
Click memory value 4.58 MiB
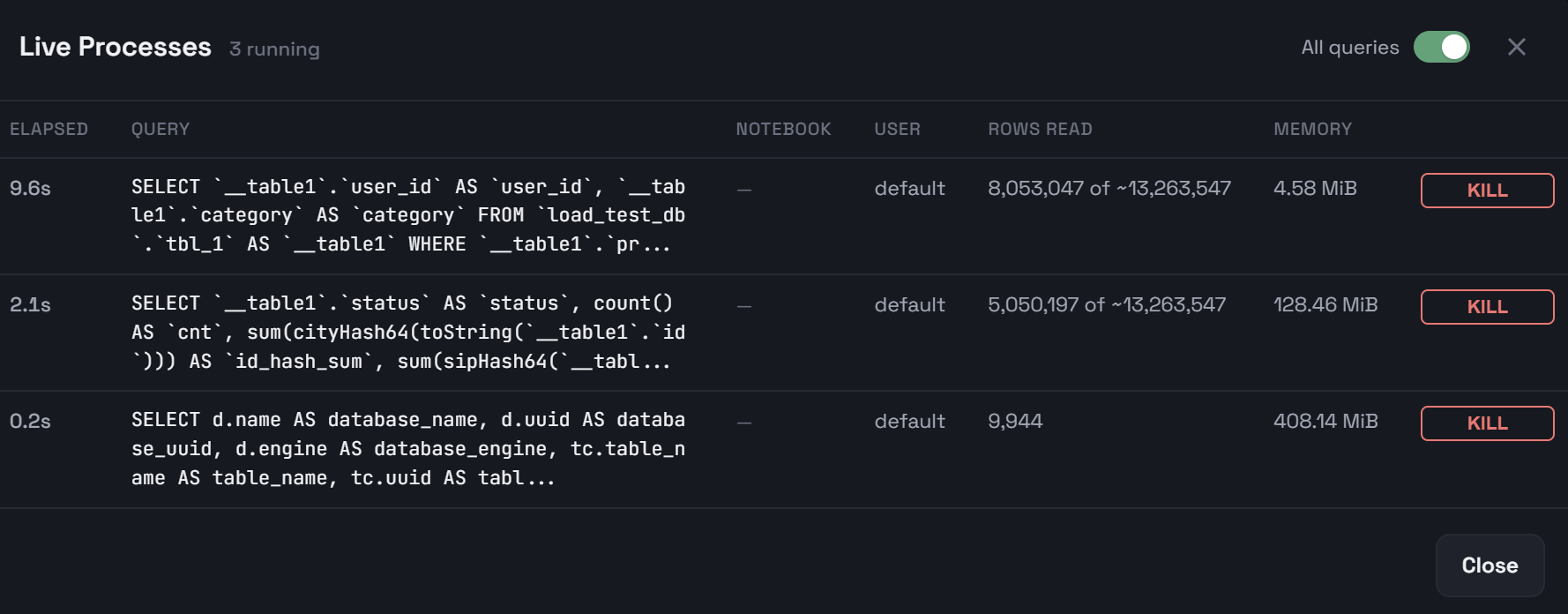click(1315, 188)
